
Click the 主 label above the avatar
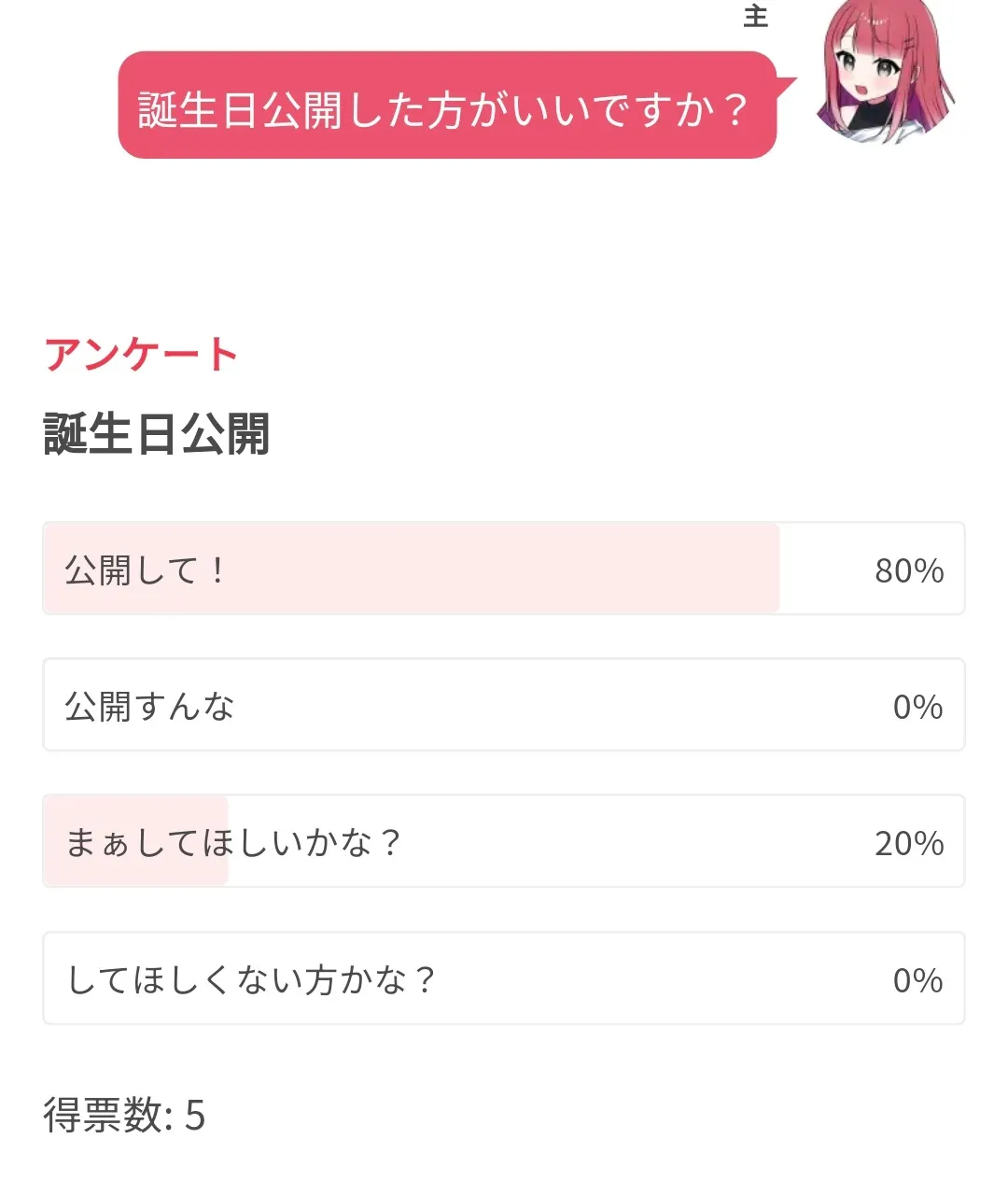point(755,16)
